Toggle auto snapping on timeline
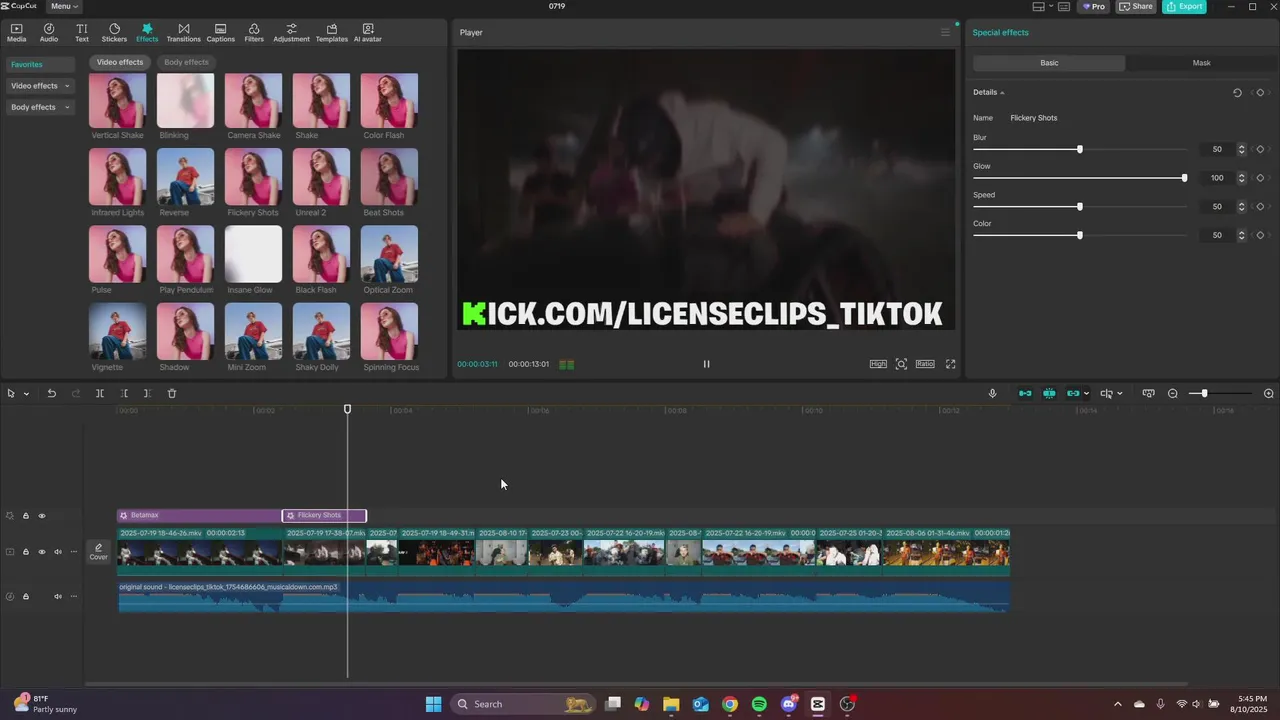Screen dimensions: 1280x720 [1049, 393]
